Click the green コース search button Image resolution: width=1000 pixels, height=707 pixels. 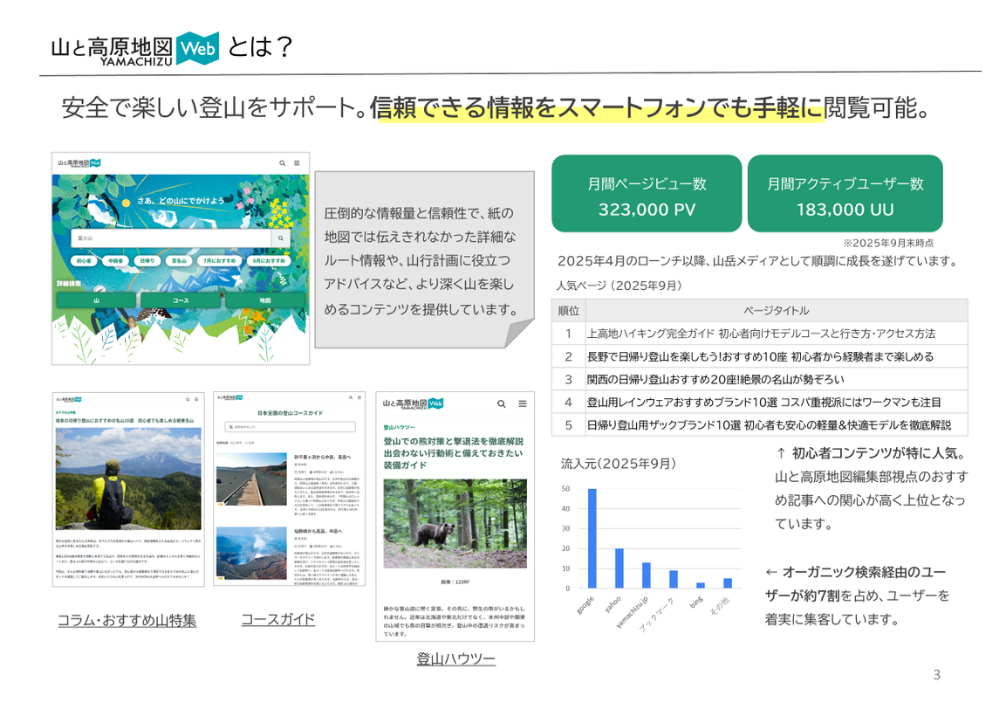pyautogui.click(x=180, y=300)
